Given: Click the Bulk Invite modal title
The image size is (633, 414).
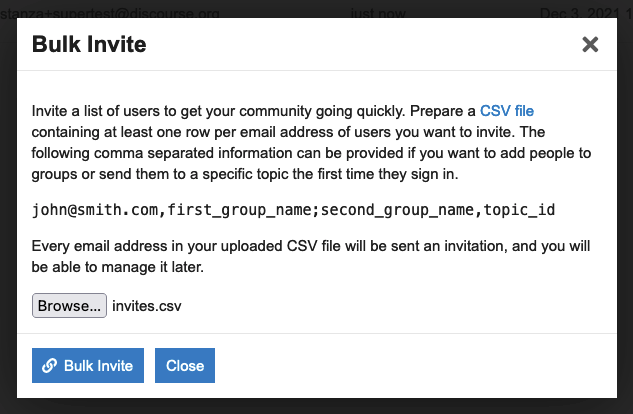Looking at the screenshot, I should tap(89, 45).
